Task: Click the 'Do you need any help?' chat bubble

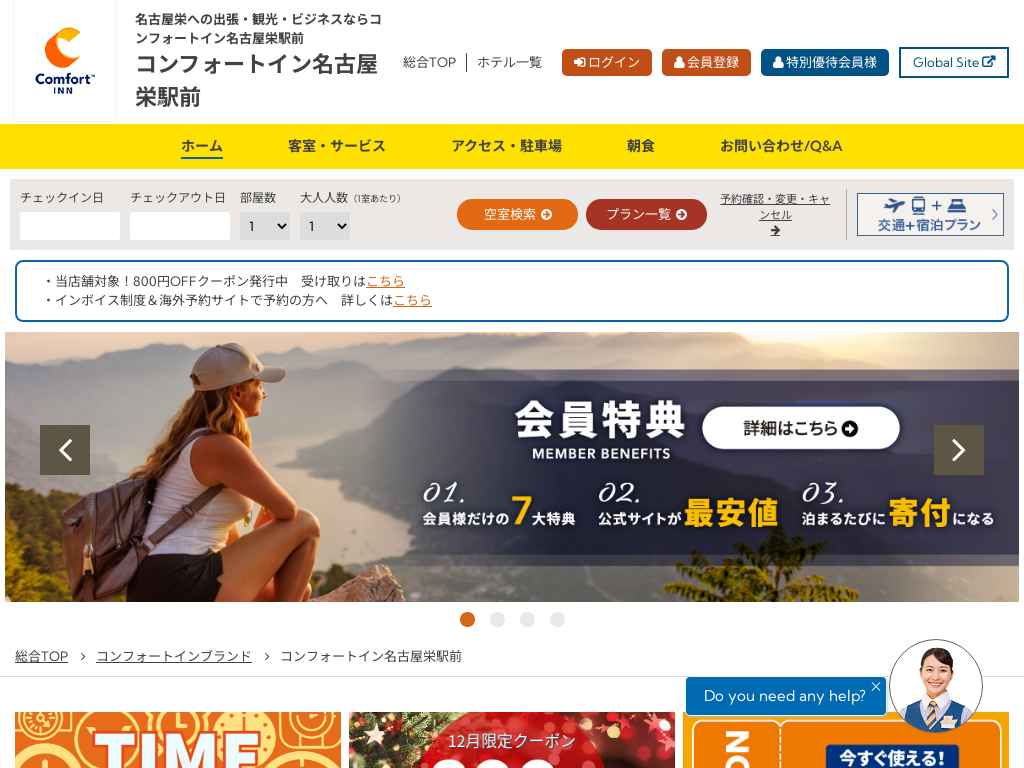Action: 785,696
